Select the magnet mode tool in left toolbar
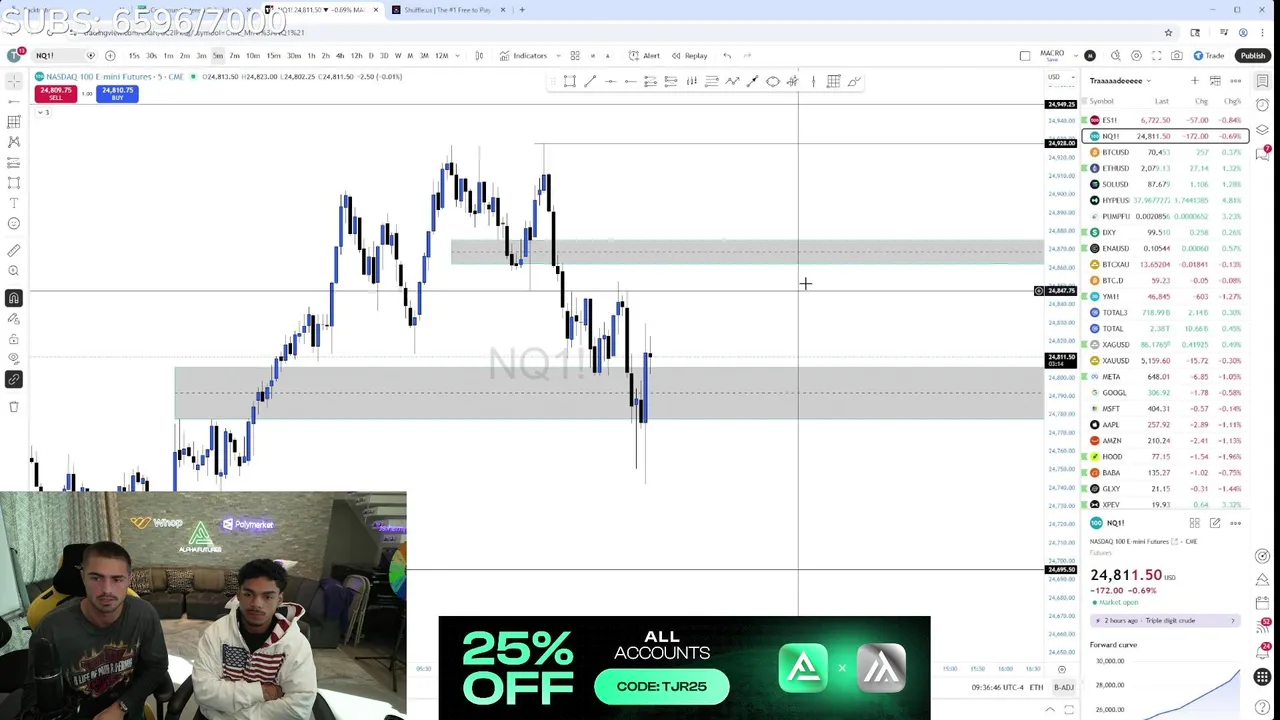 click(x=14, y=298)
